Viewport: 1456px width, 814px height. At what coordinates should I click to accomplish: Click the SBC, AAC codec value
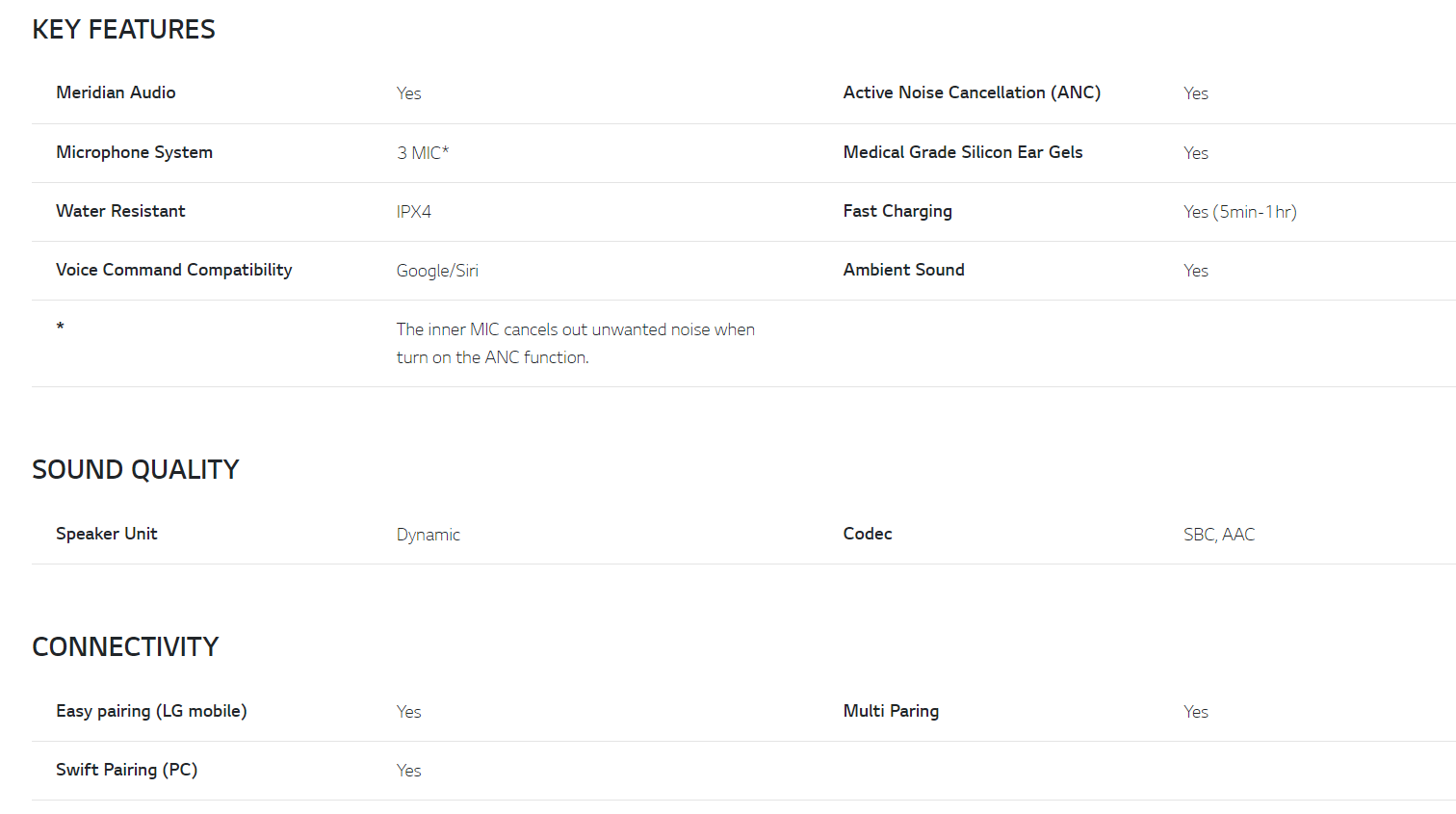(x=1219, y=535)
